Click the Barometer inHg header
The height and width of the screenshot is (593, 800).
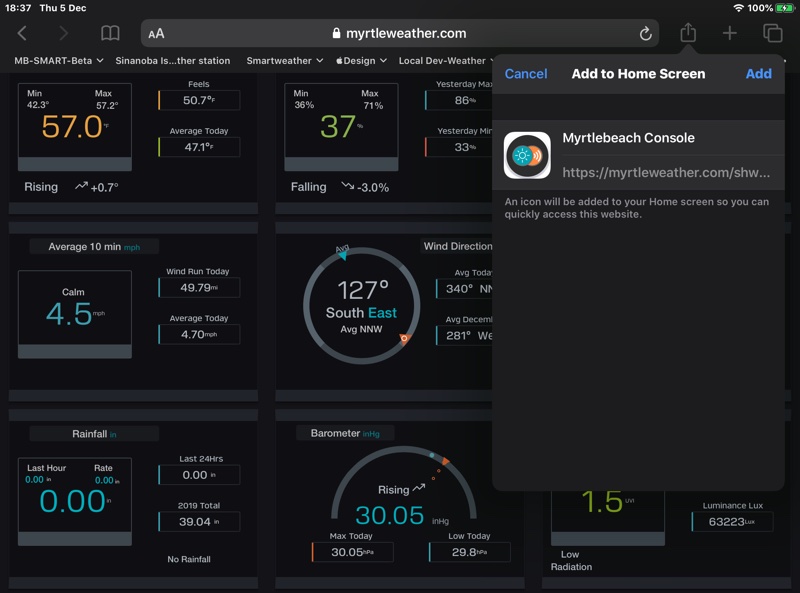(x=345, y=433)
